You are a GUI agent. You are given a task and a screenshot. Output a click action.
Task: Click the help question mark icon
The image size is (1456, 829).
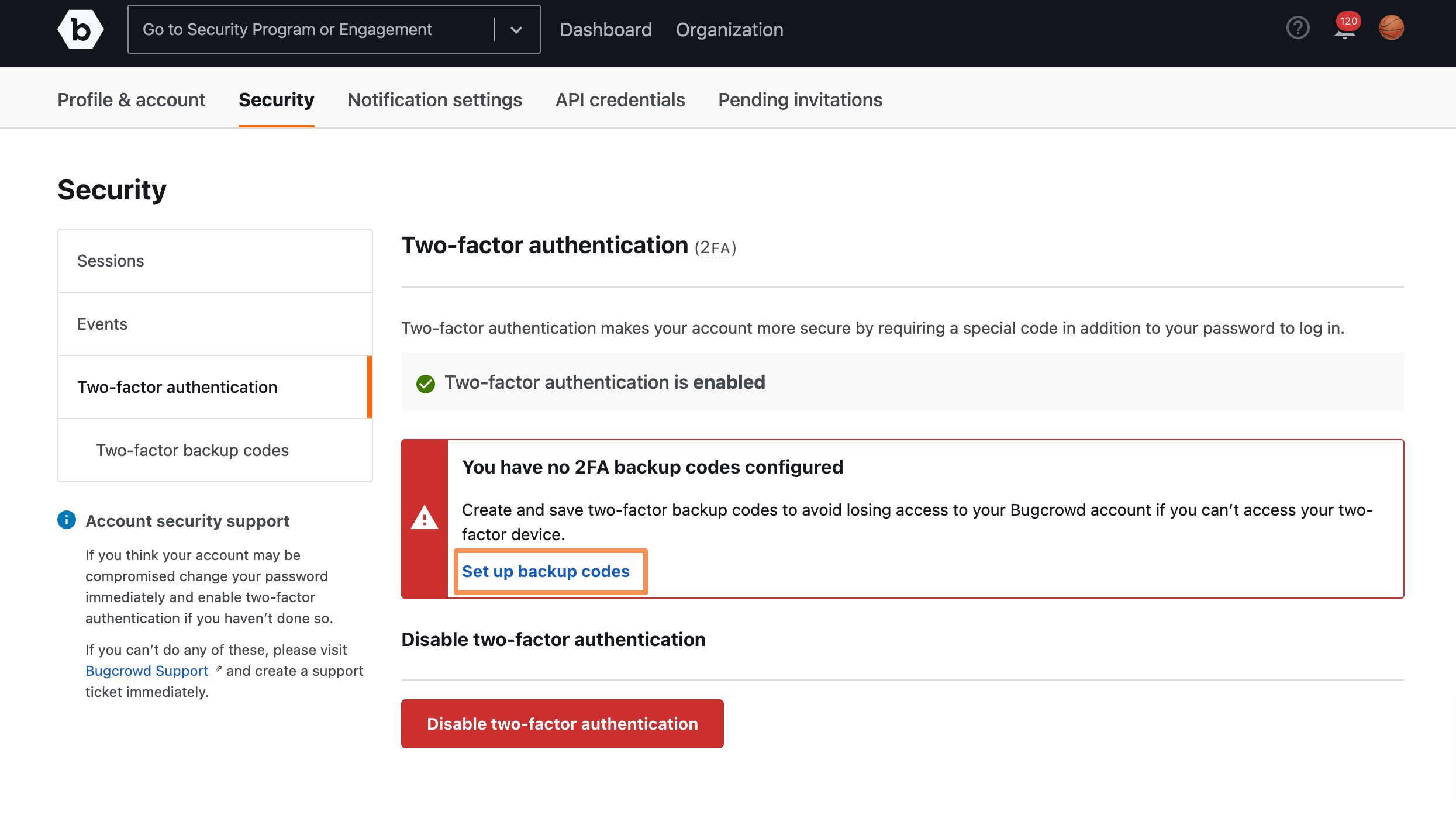(1299, 27)
